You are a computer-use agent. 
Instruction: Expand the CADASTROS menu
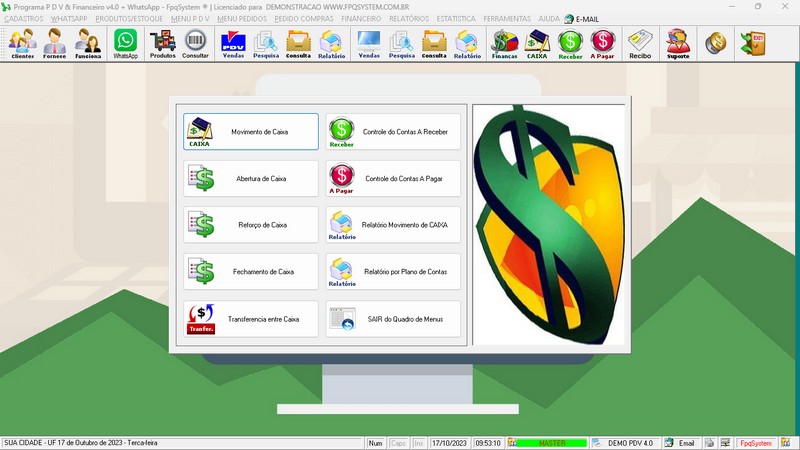[24, 19]
